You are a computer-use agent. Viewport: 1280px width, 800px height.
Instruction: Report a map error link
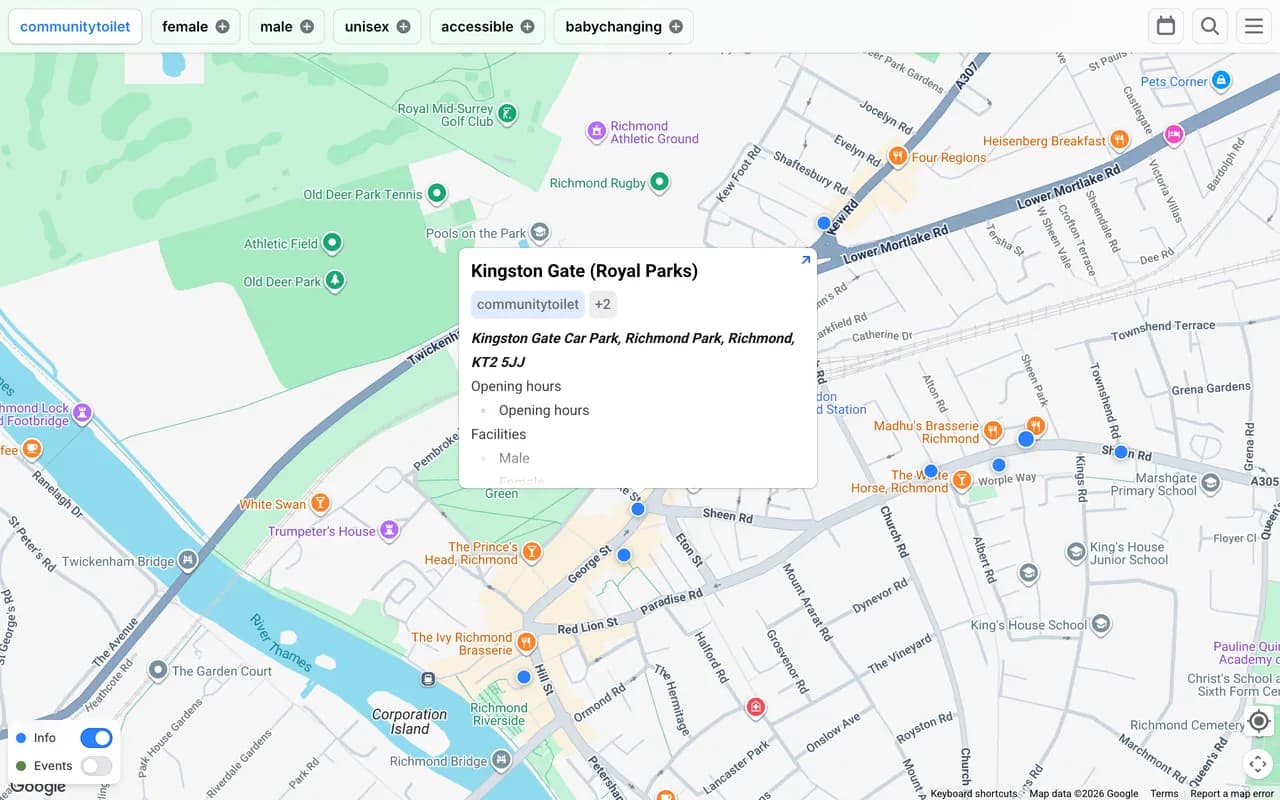coord(1232,794)
